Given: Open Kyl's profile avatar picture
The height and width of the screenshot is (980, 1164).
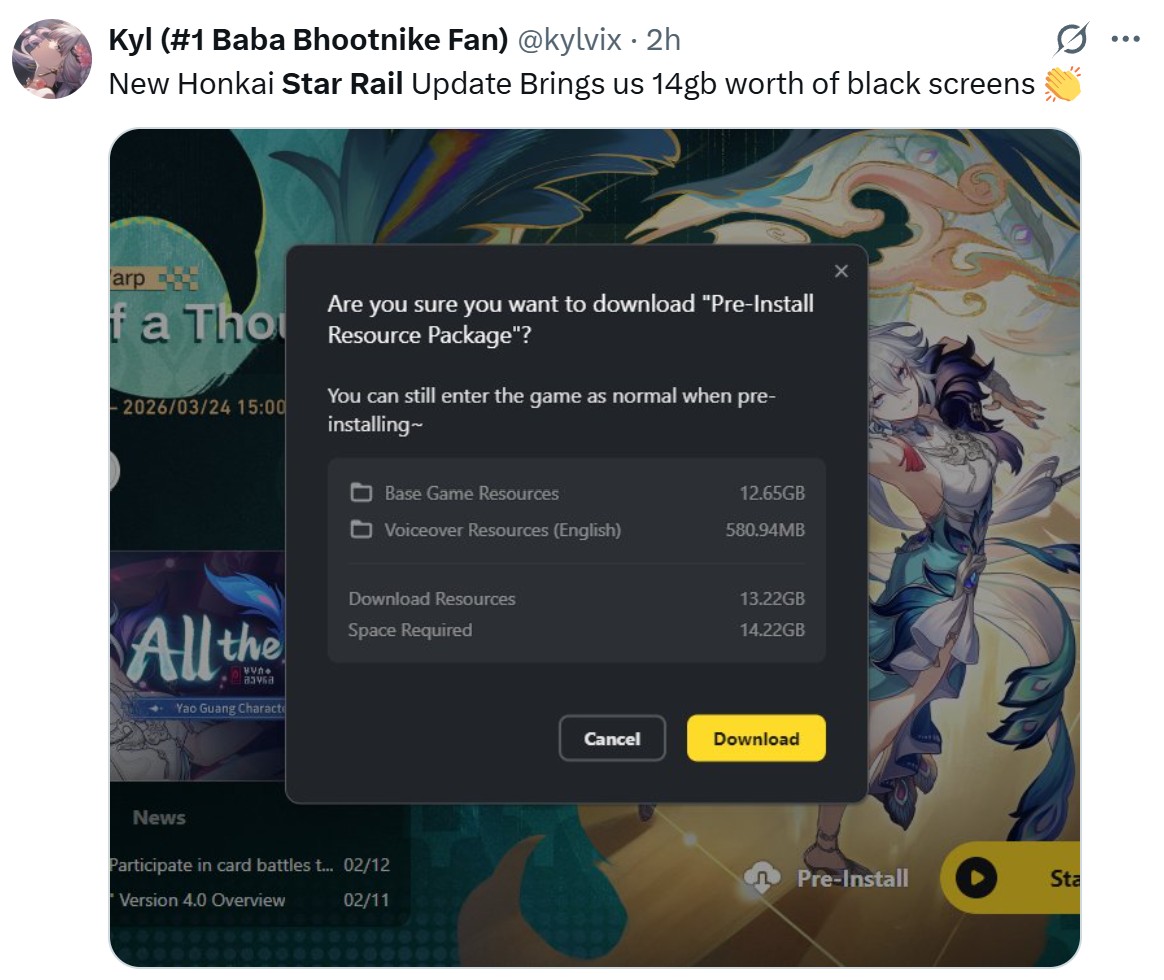Looking at the screenshot, I should 52,59.
